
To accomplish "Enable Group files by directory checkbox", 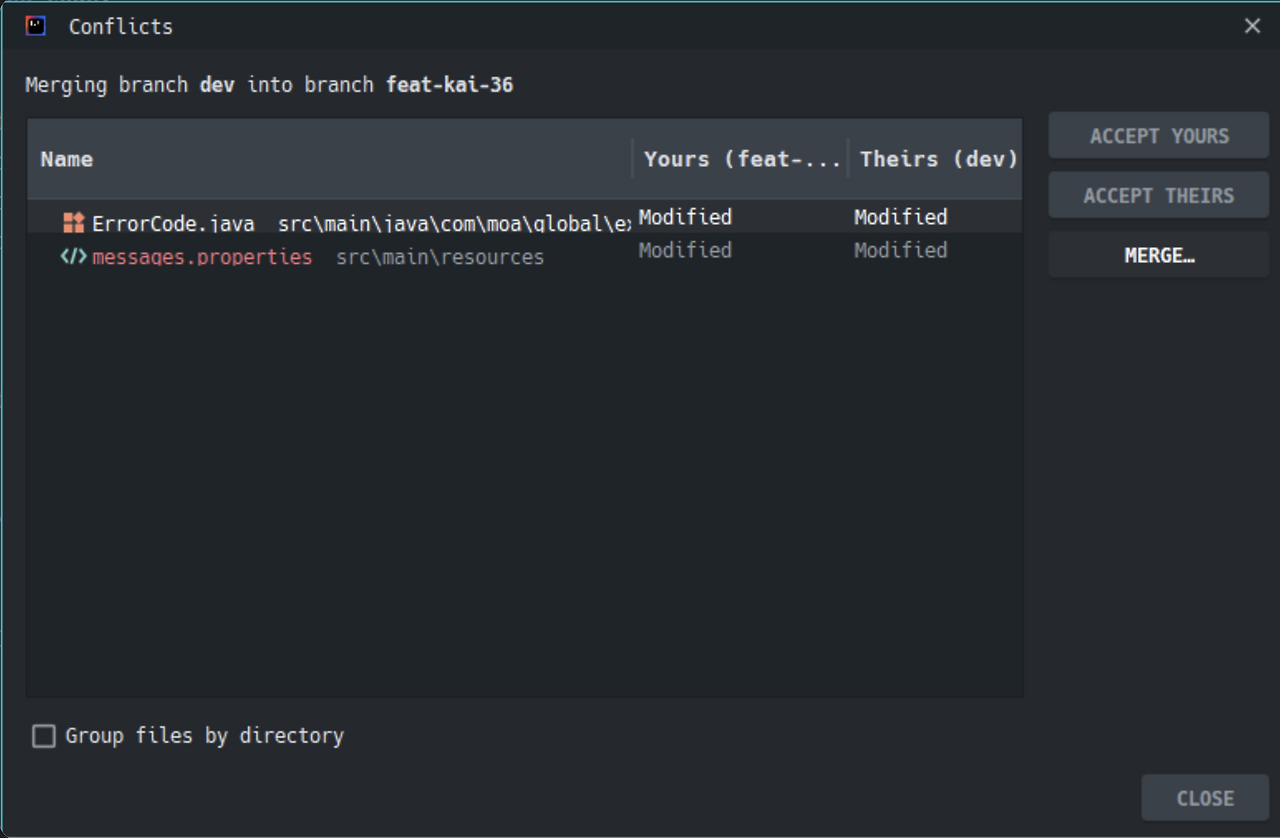I will click(44, 736).
